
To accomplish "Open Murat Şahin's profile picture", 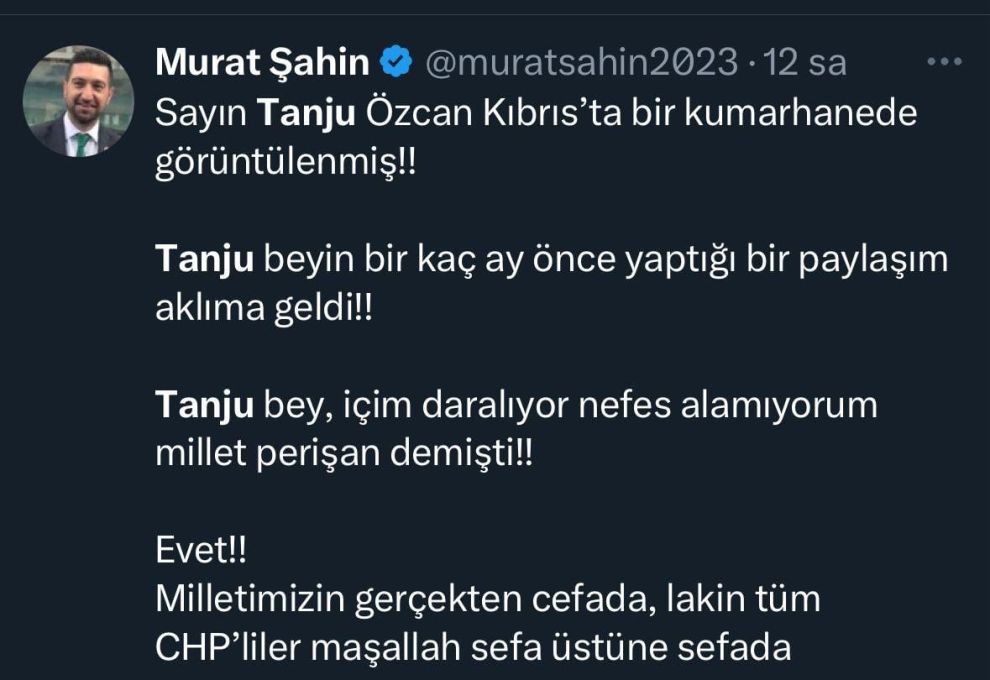I will (78, 102).
